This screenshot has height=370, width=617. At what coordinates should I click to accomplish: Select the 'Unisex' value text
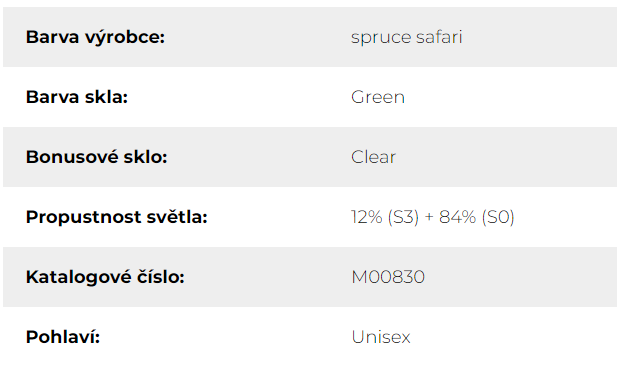click(x=381, y=337)
